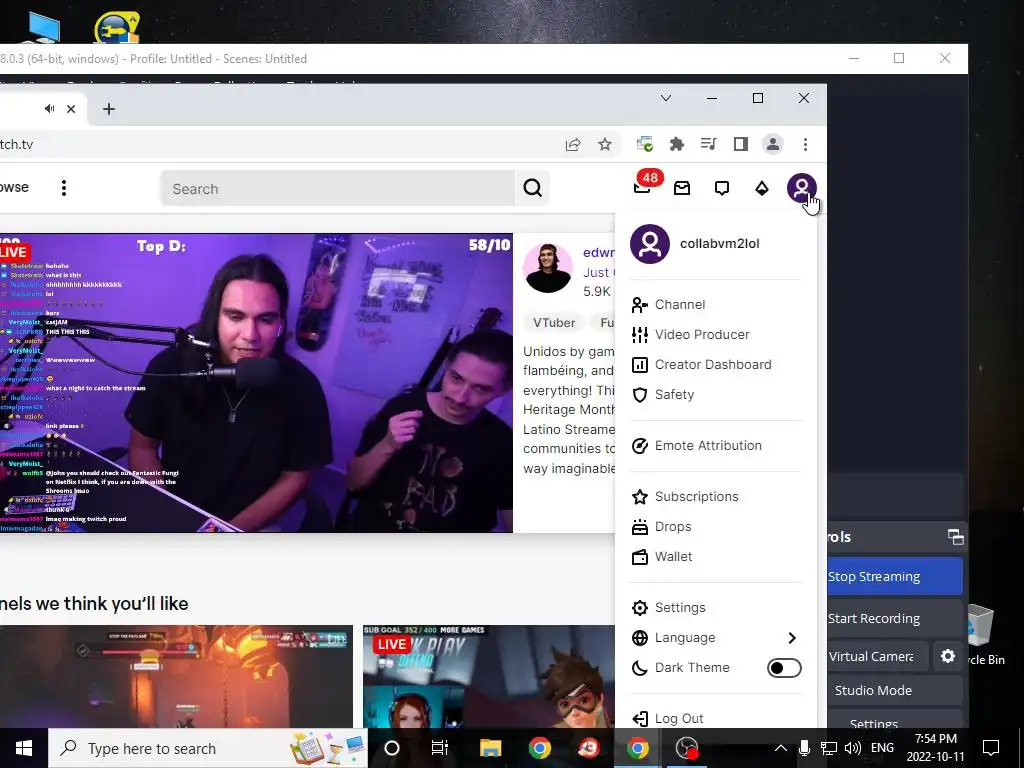The width and height of the screenshot is (1024, 768).
Task: Click Log Out in the user menu
Action: tap(716, 718)
